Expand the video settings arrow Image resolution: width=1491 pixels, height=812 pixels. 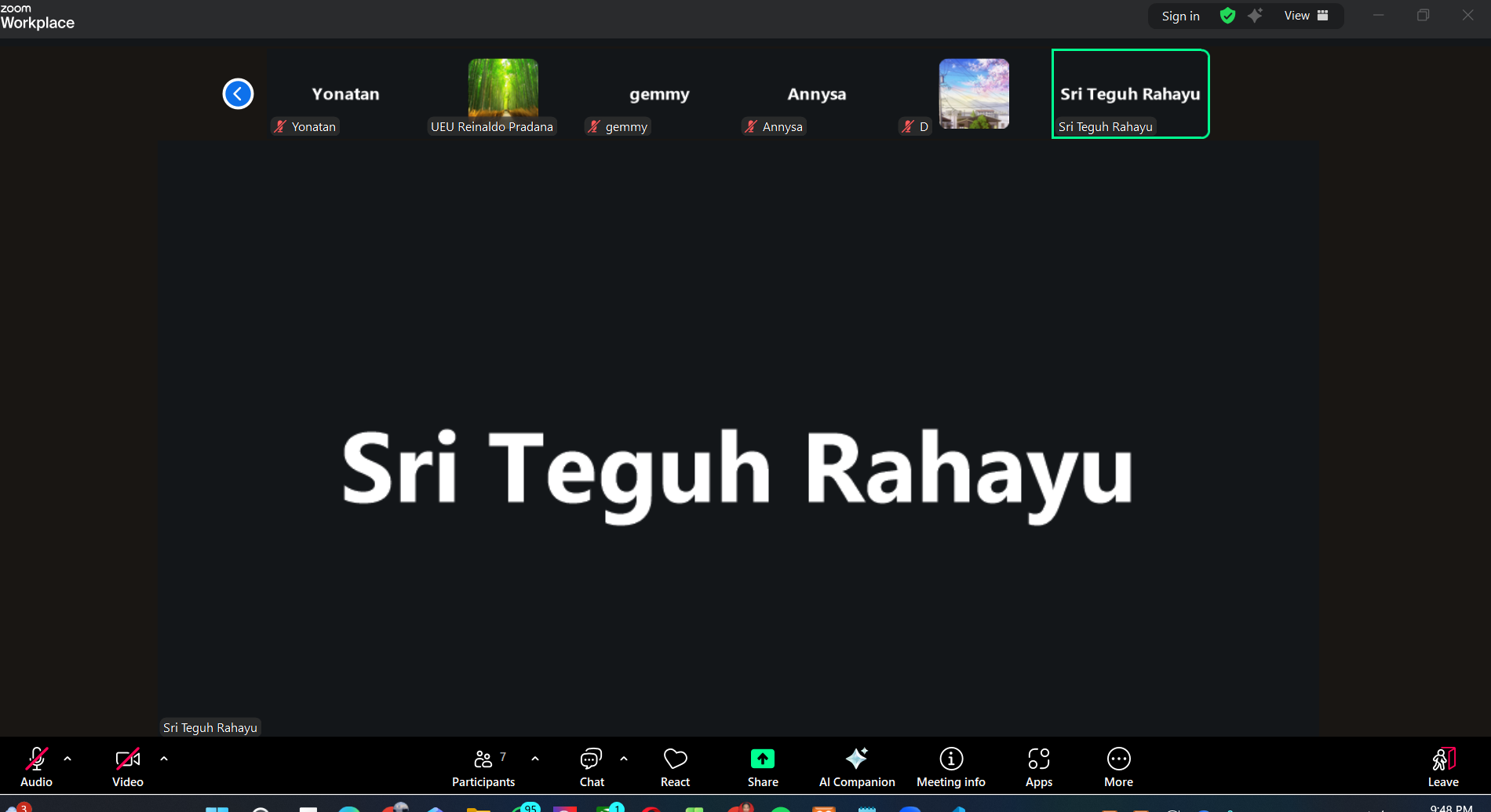click(164, 759)
